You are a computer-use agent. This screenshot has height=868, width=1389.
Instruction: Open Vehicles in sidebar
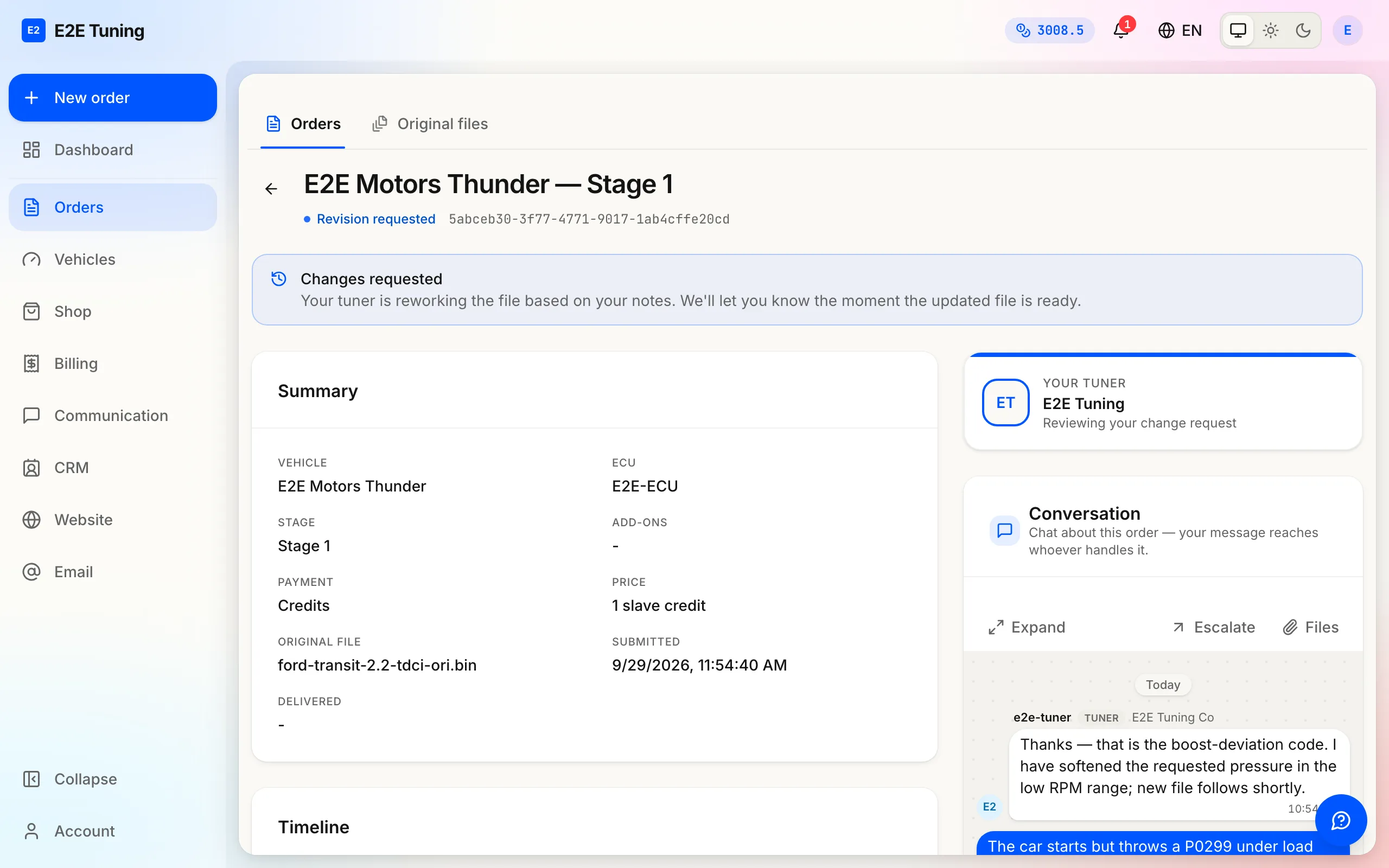[x=113, y=259]
